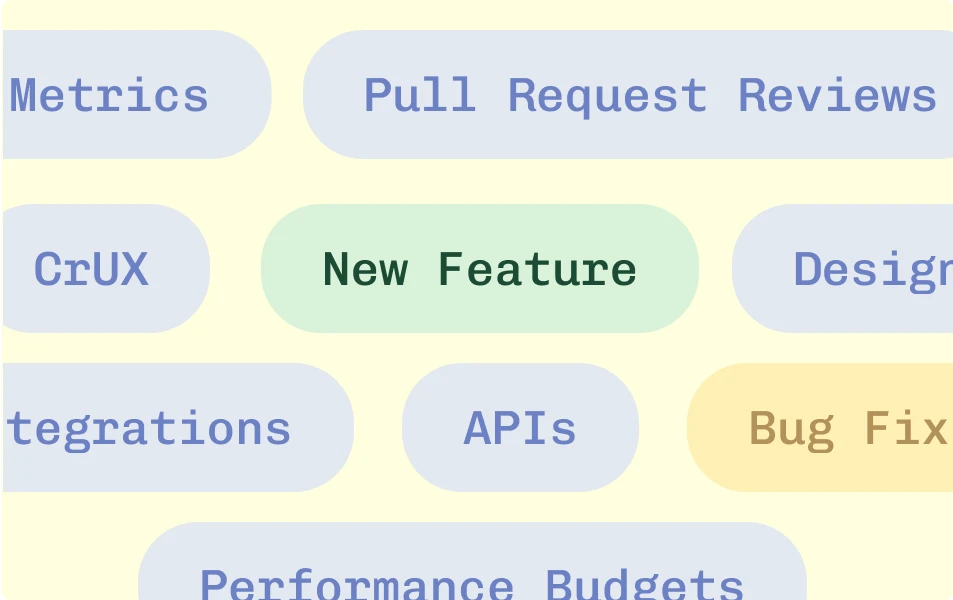Toggle the yellow Bug Fix tag
The width and height of the screenshot is (953, 600).
(x=820, y=427)
